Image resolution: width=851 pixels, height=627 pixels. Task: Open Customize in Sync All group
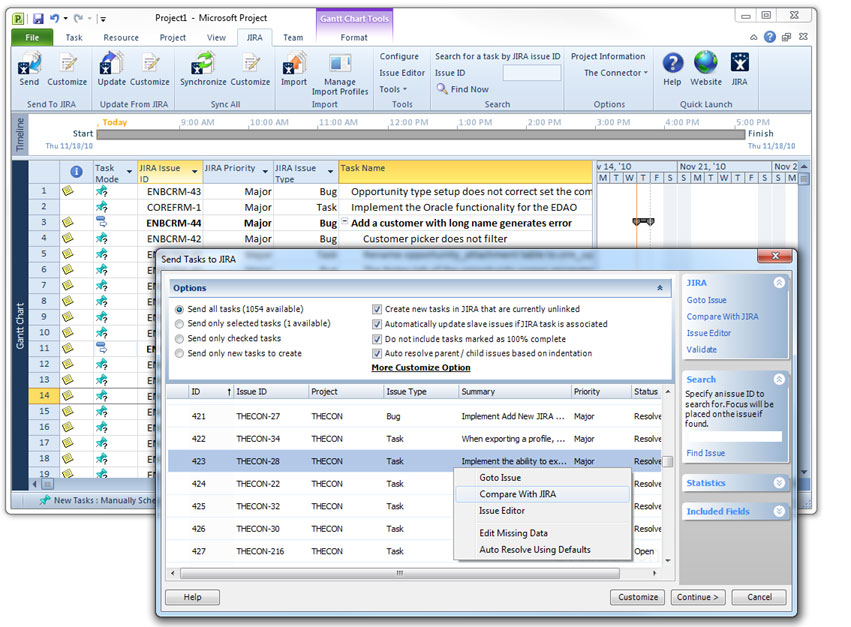(x=250, y=64)
